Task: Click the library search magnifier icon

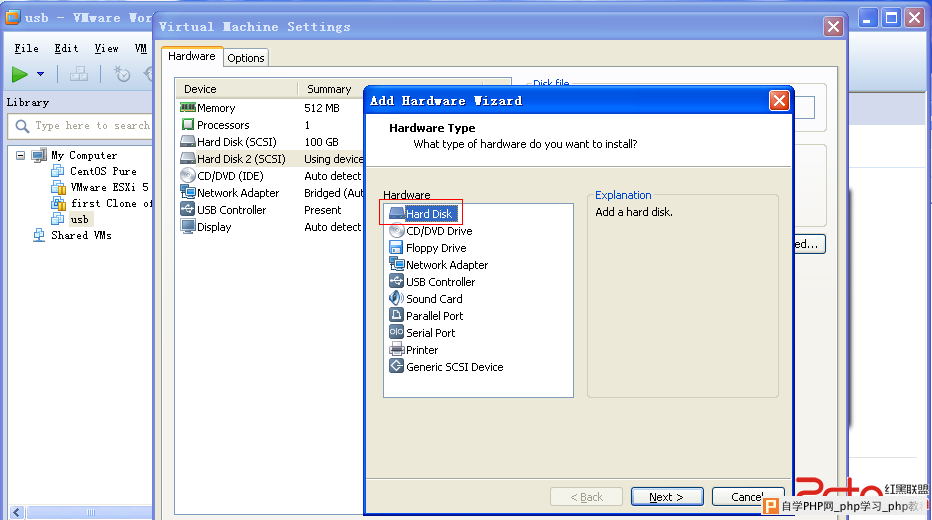Action: click(22, 126)
